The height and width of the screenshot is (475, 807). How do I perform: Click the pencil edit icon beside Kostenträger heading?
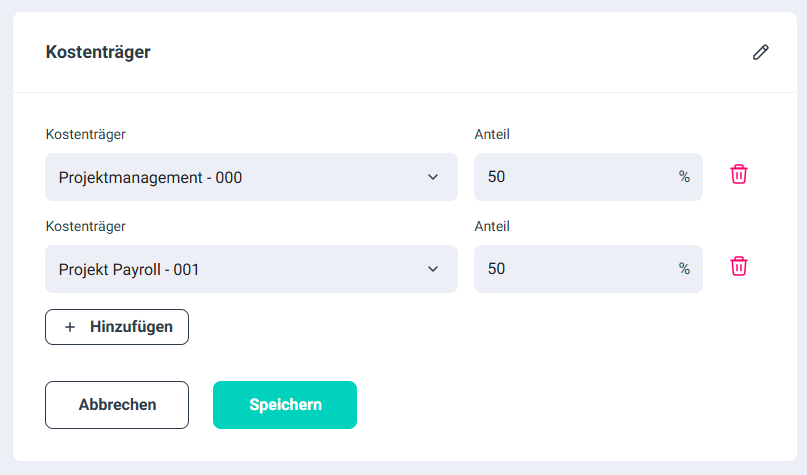761,52
